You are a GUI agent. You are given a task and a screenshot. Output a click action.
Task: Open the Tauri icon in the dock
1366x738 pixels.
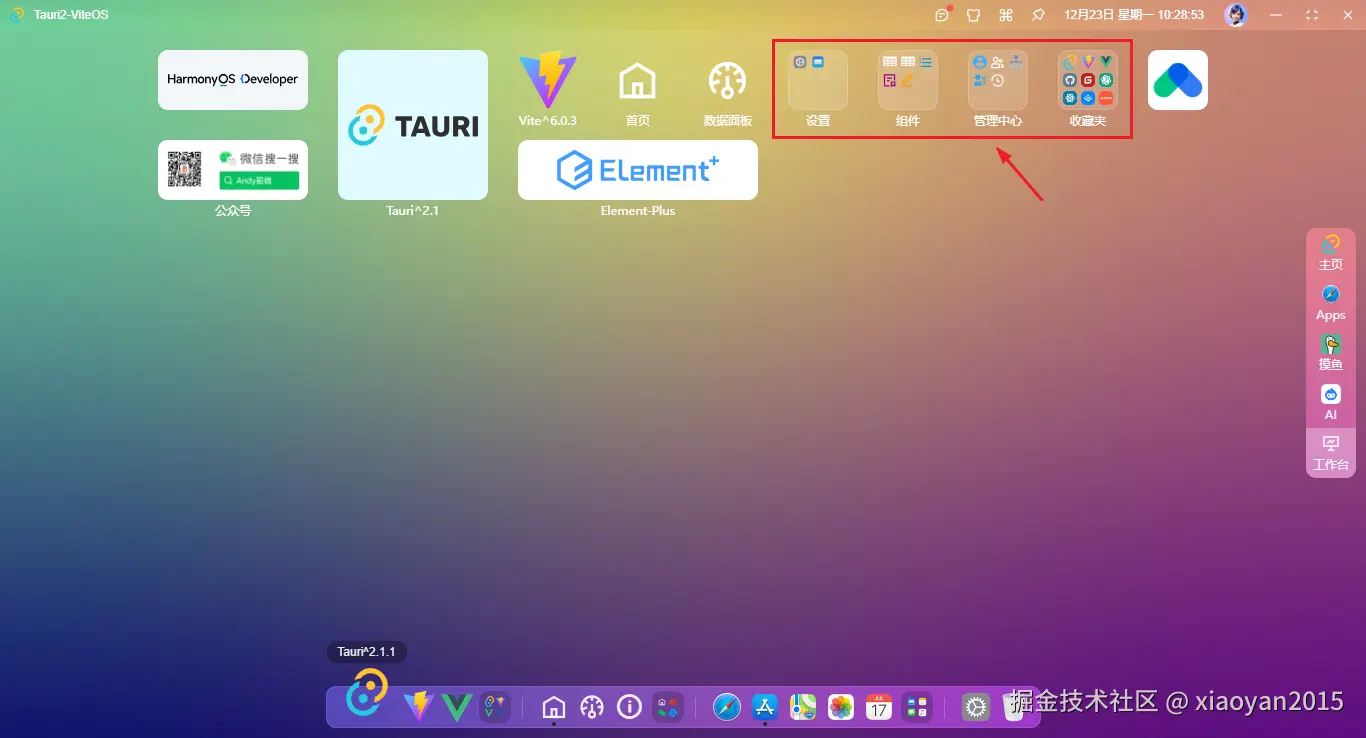pos(367,693)
